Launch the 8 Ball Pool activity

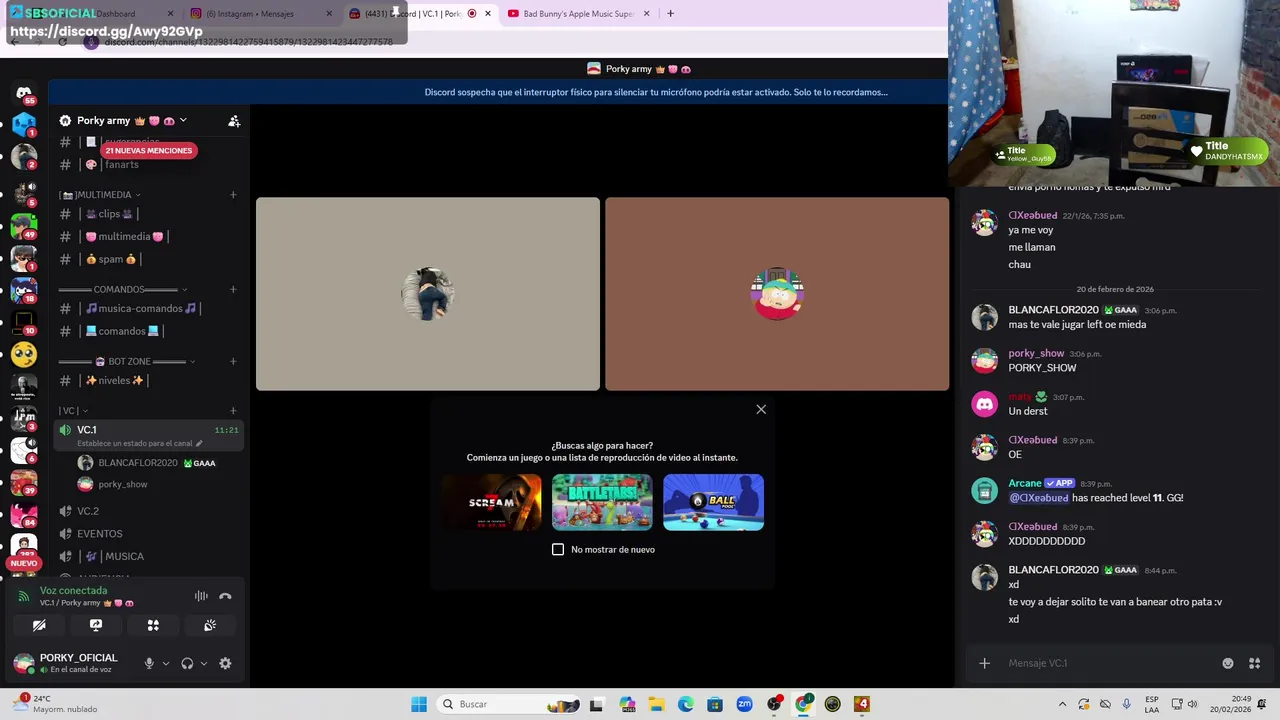pos(713,502)
